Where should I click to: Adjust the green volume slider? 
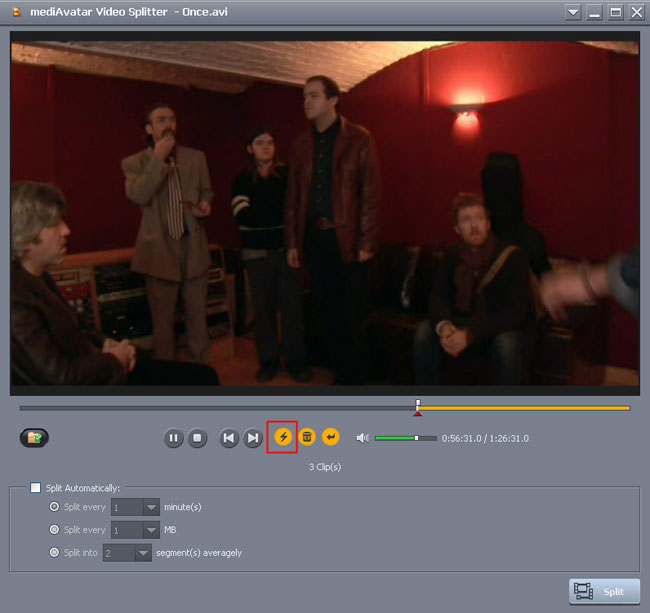coord(405,438)
